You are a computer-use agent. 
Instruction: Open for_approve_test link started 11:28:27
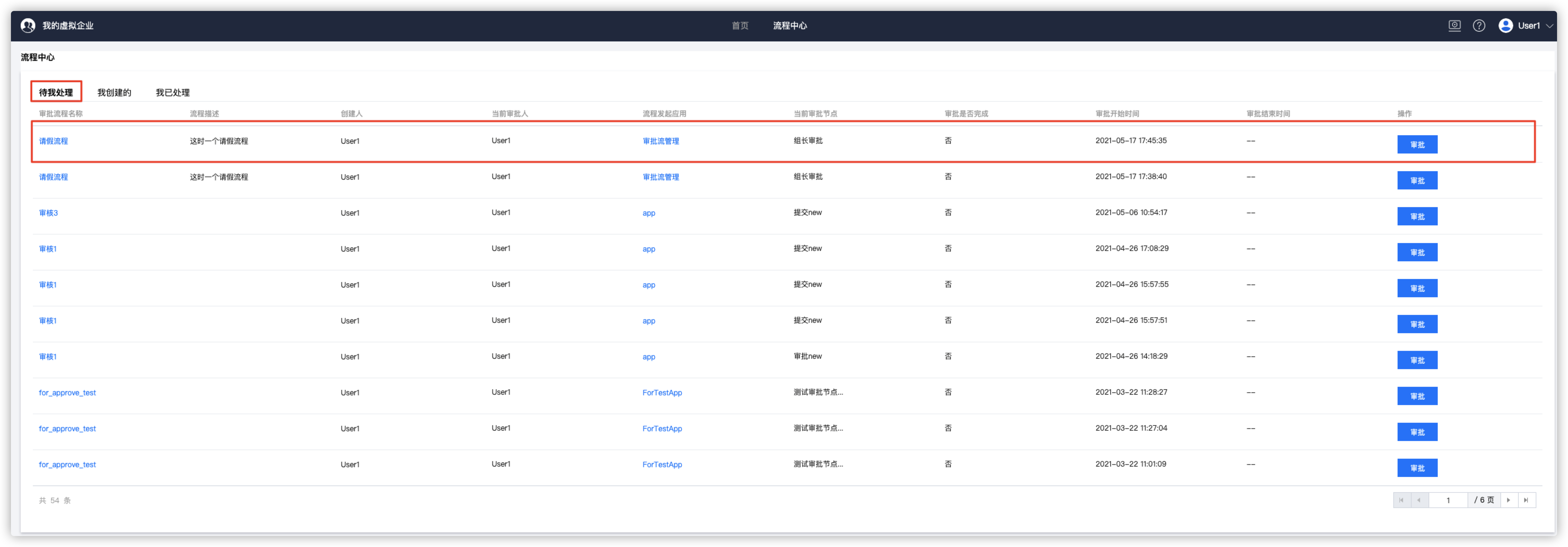point(68,392)
